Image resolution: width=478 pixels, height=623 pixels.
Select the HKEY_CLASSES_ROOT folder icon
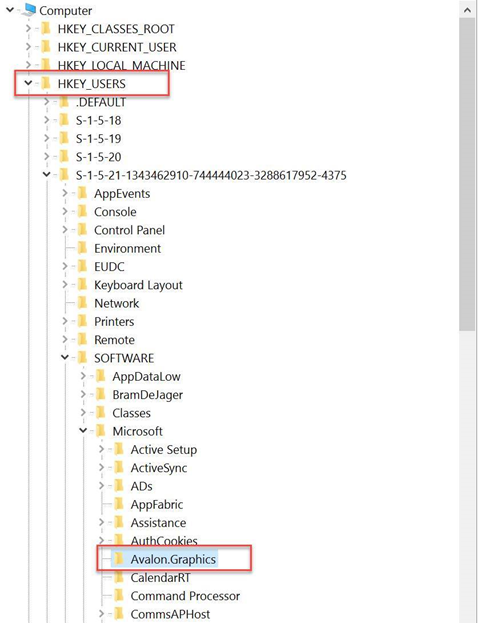point(46,29)
